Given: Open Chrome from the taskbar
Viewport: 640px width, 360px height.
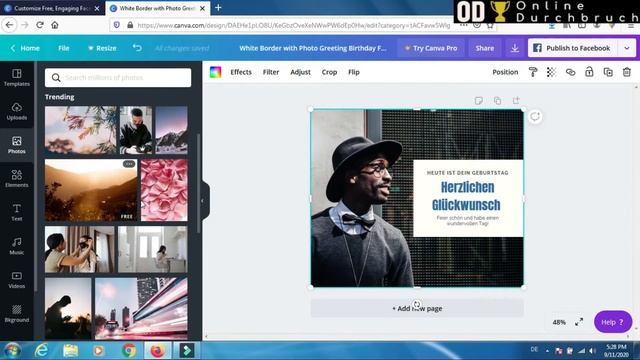Looking at the screenshot, I should coord(129,351).
